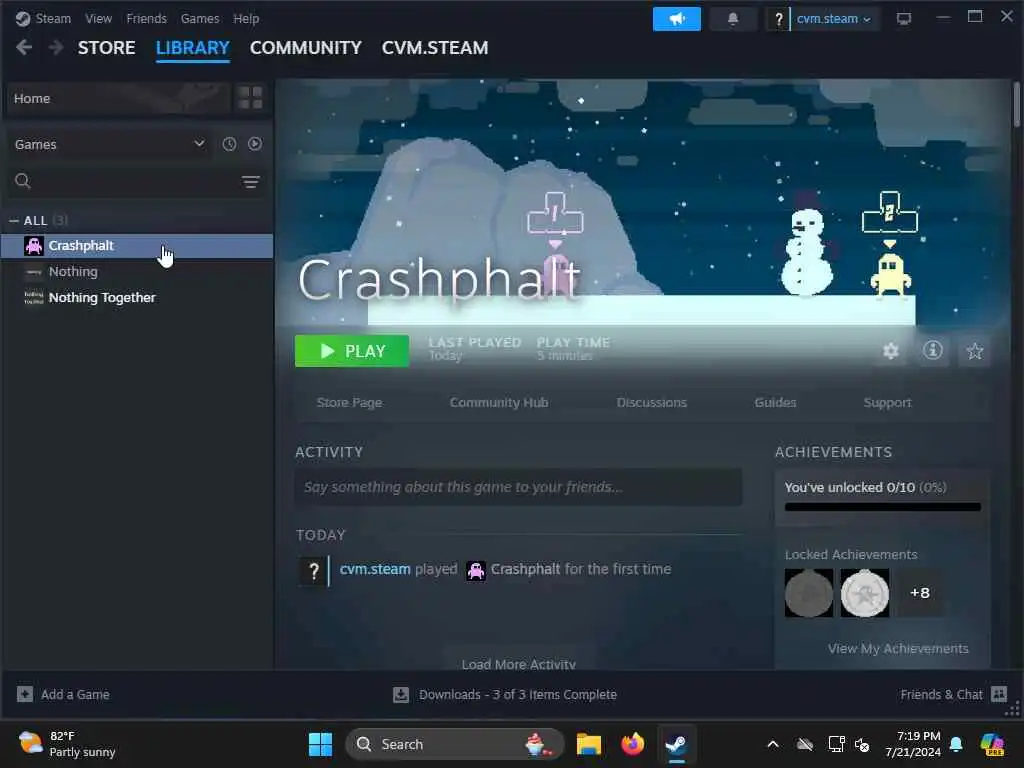The height and width of the screenshot is (768, 1024).
Task: Add Crashphalt to favorites star
Action: [974, 351]
